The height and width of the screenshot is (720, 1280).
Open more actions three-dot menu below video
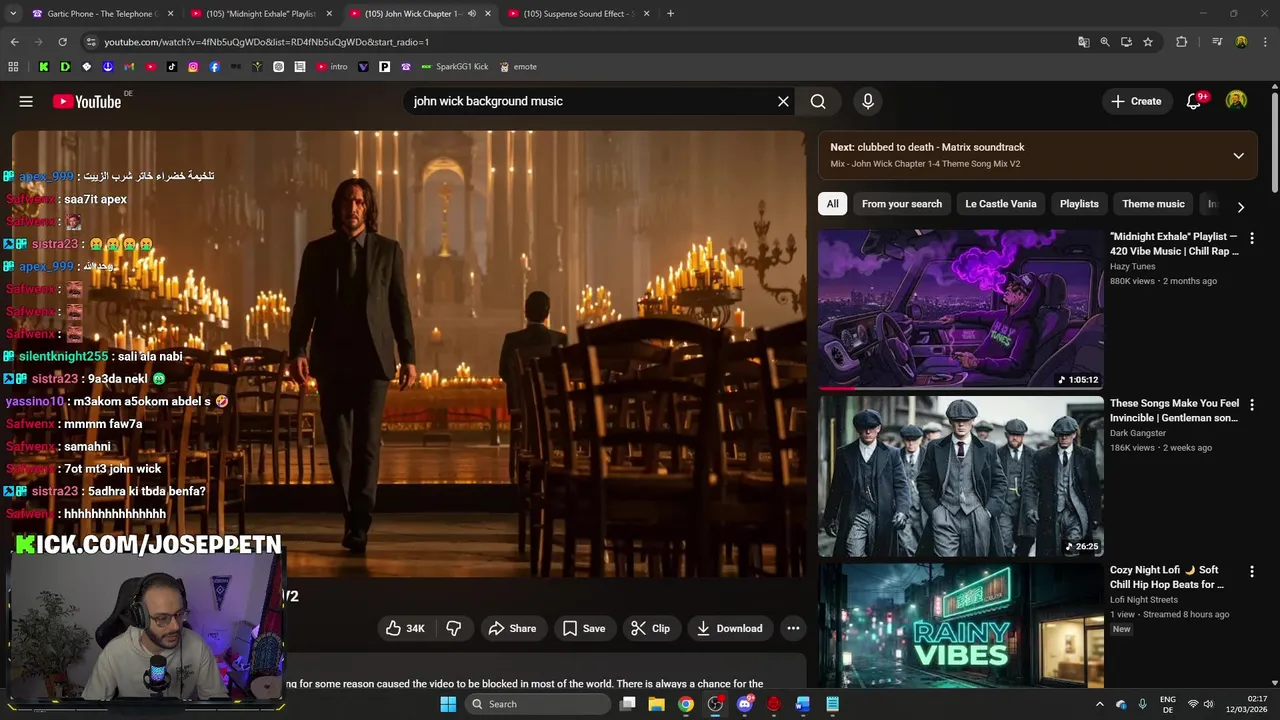(x=793, y=628)
